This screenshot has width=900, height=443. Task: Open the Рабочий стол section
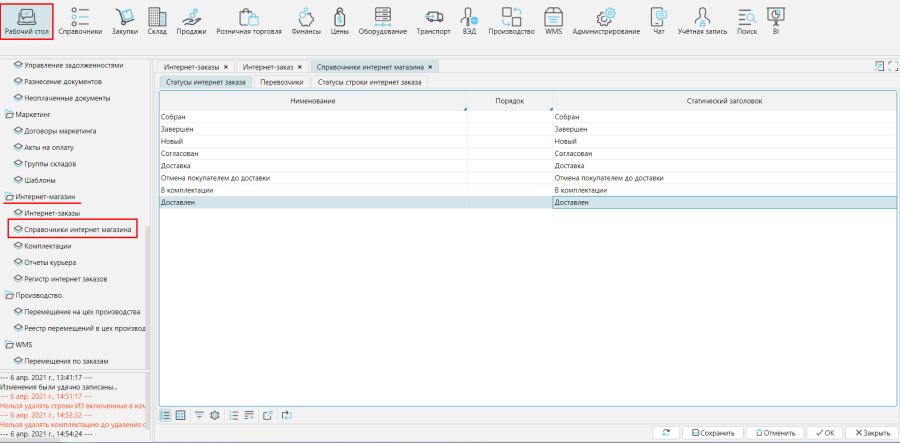tap(27, 21)
